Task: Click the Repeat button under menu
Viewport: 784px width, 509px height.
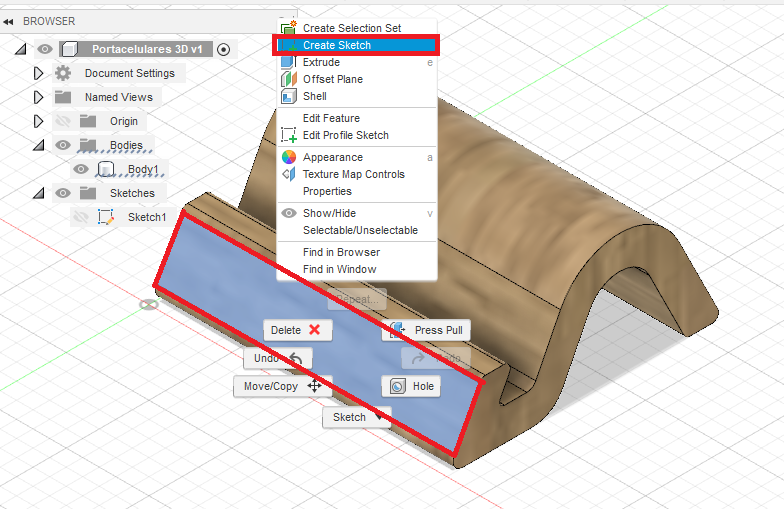Action: tap(357, 299)
